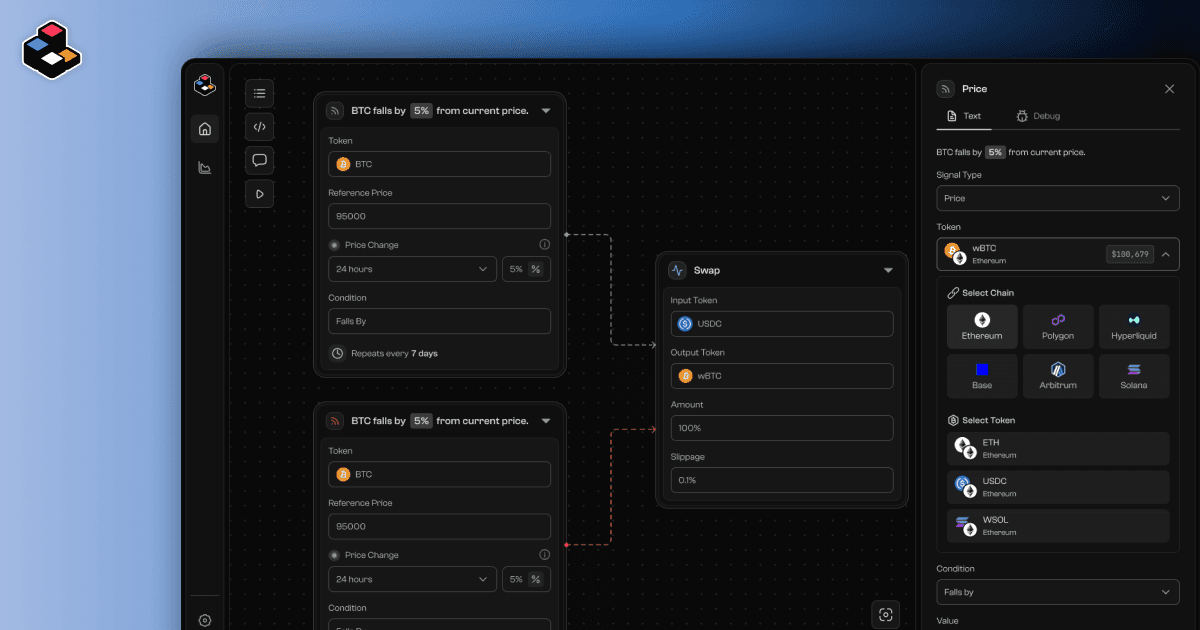This screenshot has height=630, width=1200.
Task: Open the chat bubble toolbar icon
Action: pos(259,160)
